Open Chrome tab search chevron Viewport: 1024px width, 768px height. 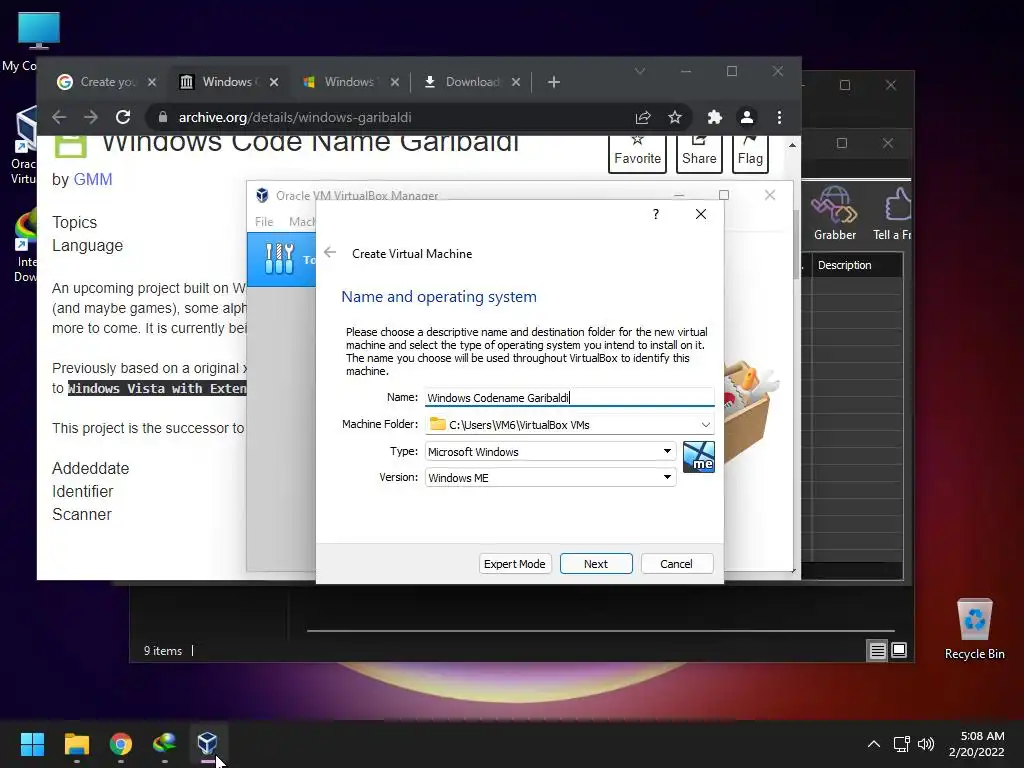pyautogui.click(x=640, y=71)
